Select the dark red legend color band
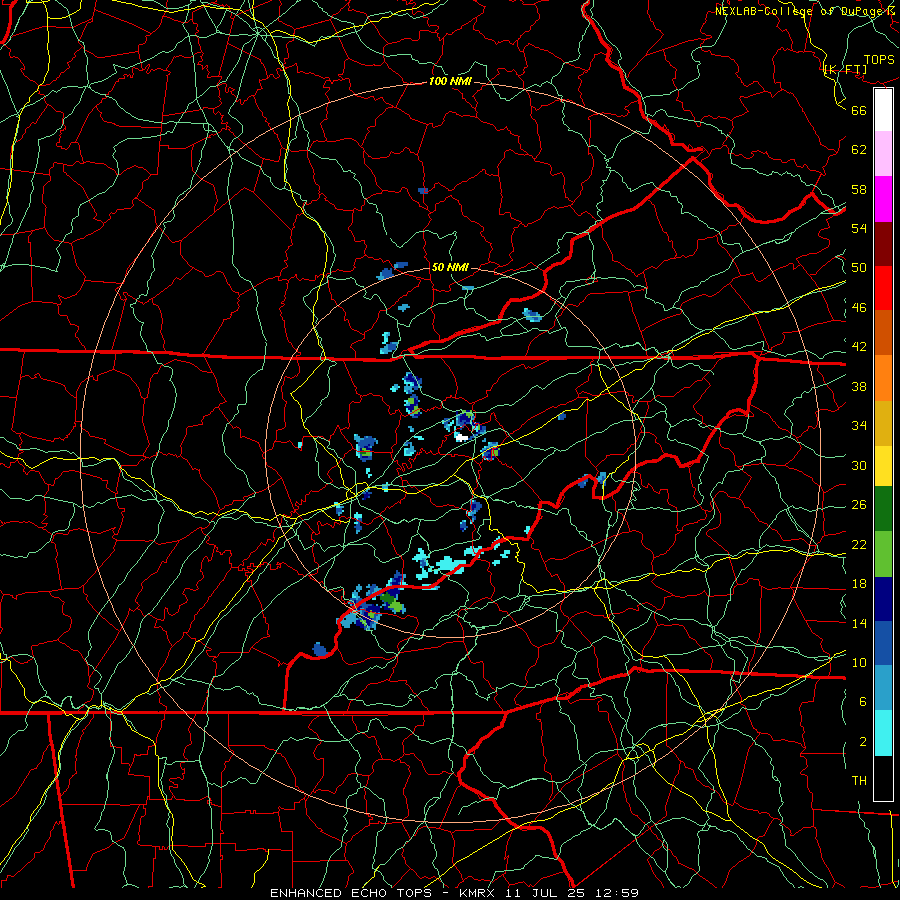The height and width of the screenshot is (900, 900). tap(883, 244)
